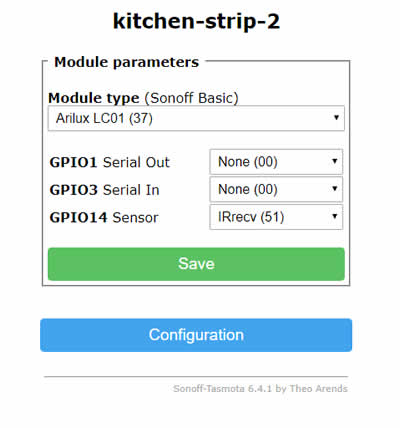Go back to the Configuration menu

coord(196,335)
